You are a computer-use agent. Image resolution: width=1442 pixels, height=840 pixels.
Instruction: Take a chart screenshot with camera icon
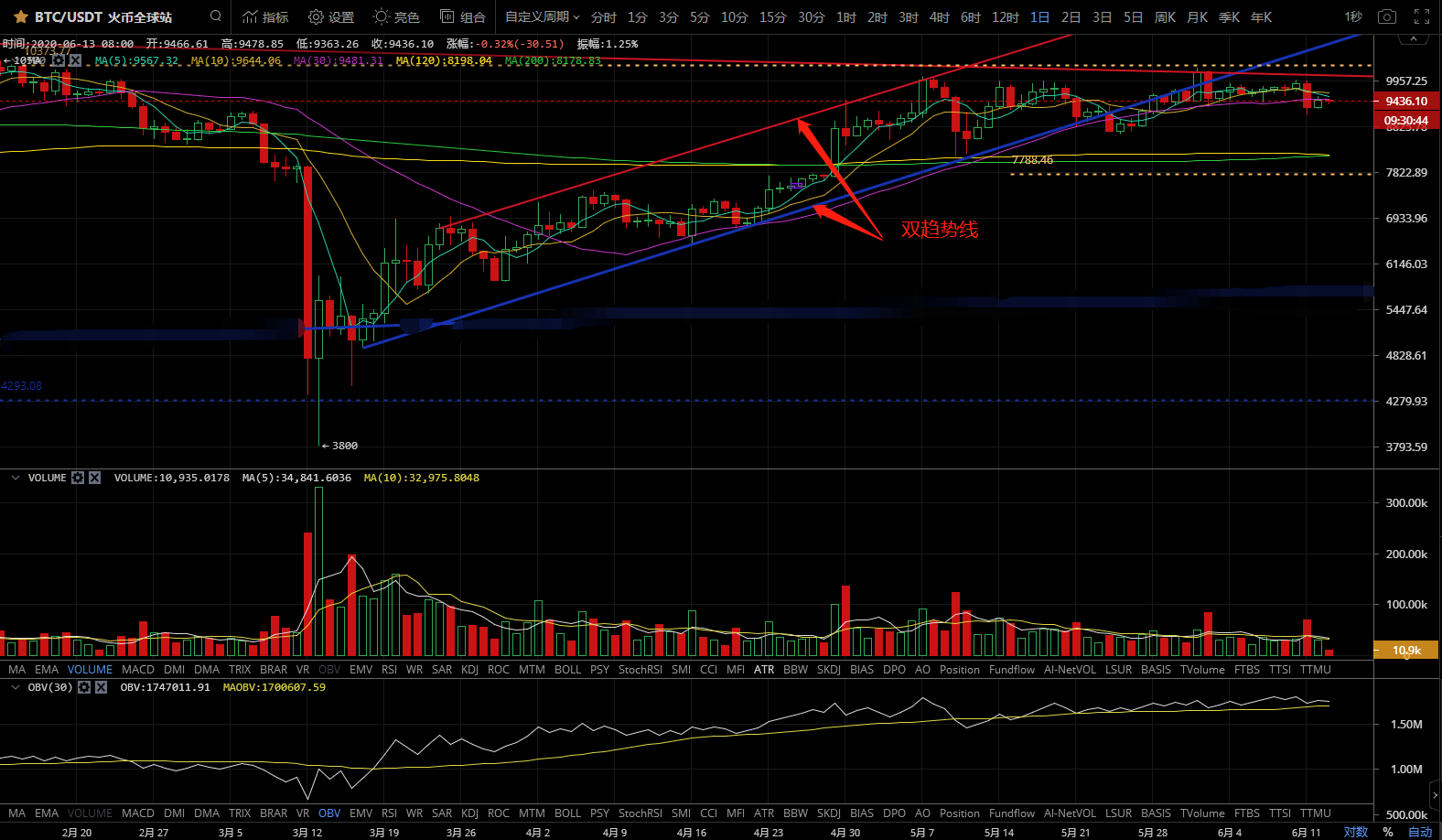(1387, 16)
